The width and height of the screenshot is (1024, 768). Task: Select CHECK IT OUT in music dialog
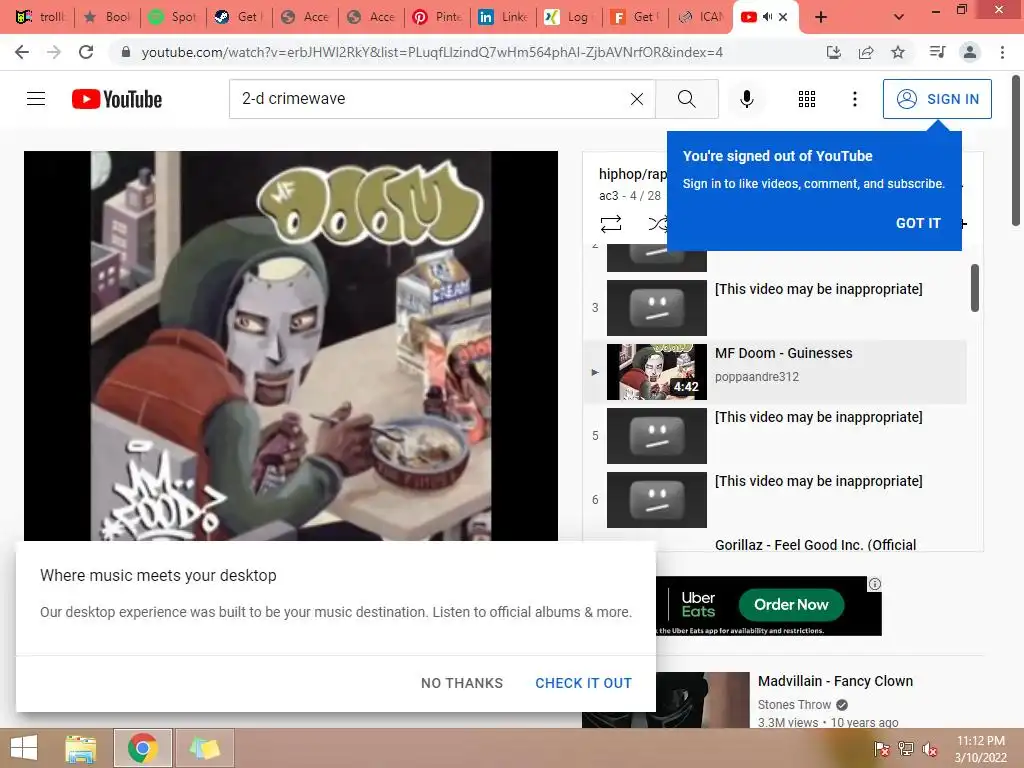[583, 683]
